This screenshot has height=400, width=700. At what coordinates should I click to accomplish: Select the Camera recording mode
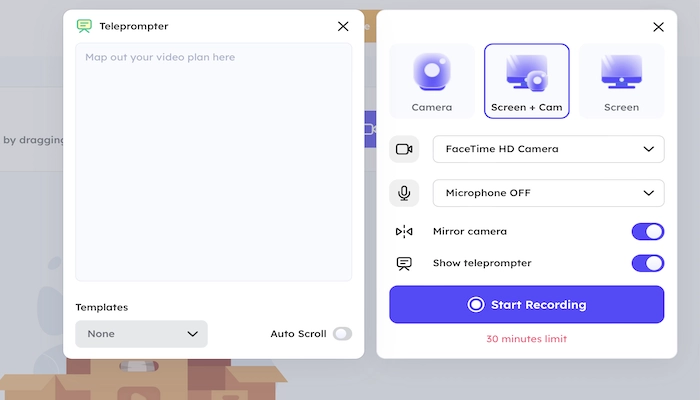click(432, 81)
